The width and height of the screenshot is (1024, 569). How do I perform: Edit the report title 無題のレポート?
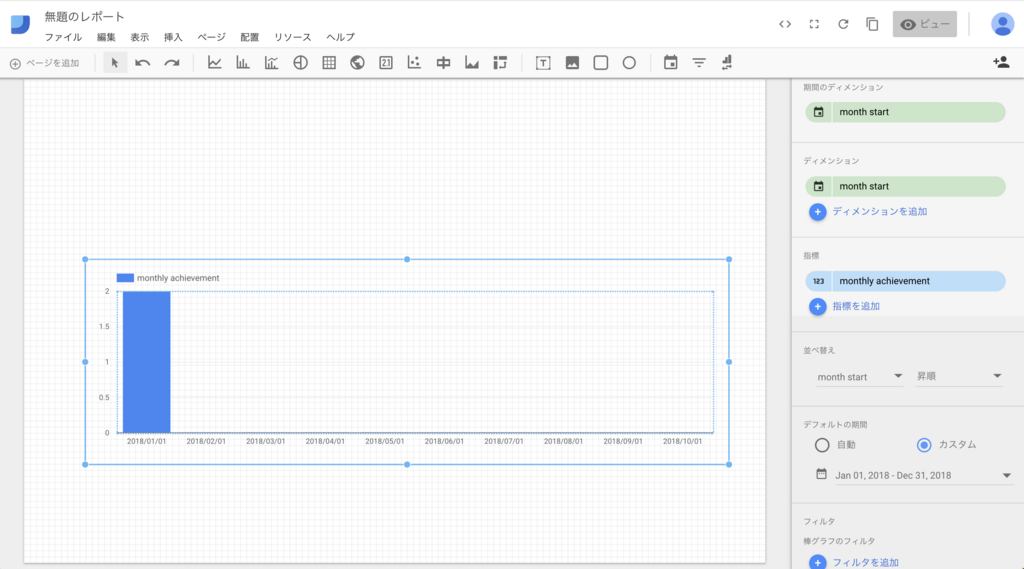tap(84, 16)
